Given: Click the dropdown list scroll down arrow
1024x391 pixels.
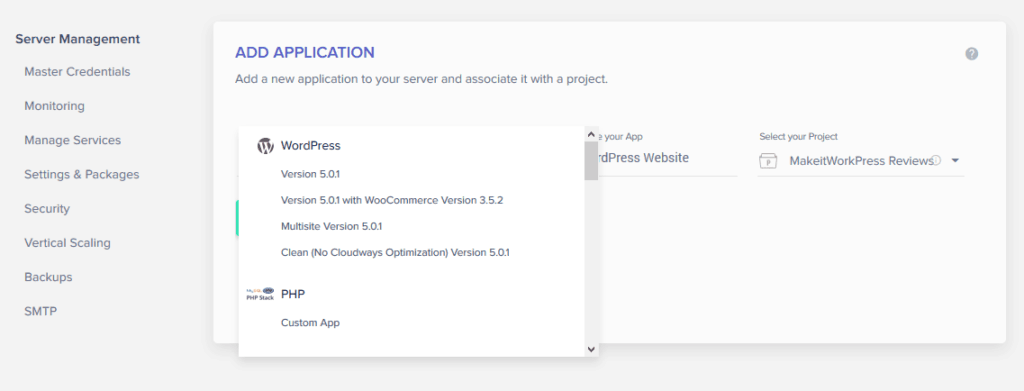Looking at the screenshot, I should click(591, 349).
